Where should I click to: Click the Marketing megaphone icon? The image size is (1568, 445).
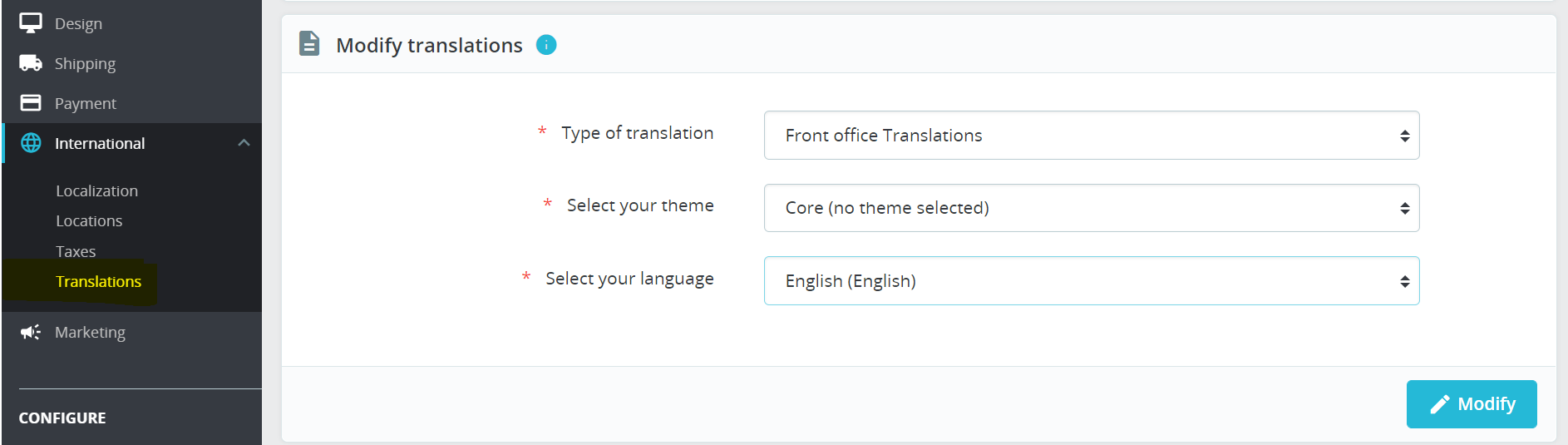coord(31,332)
